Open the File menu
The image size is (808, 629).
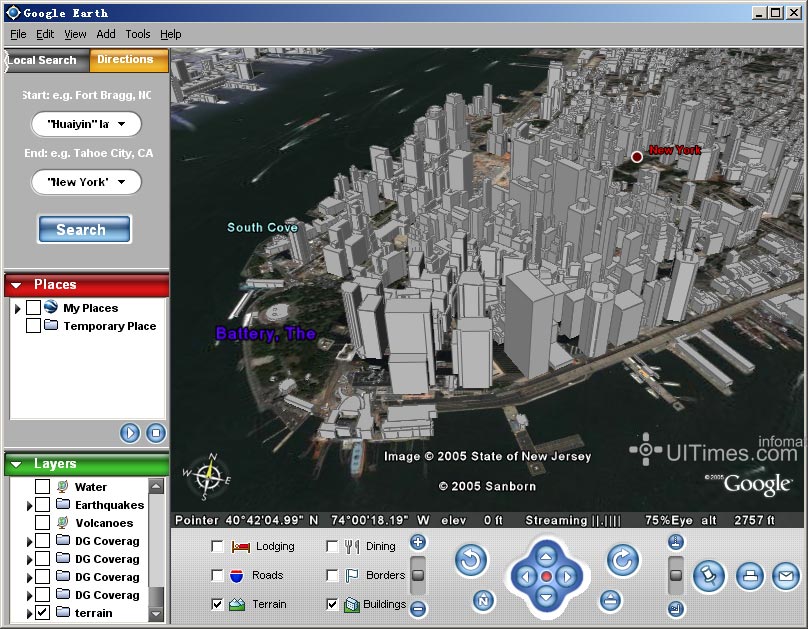[18, 34]
